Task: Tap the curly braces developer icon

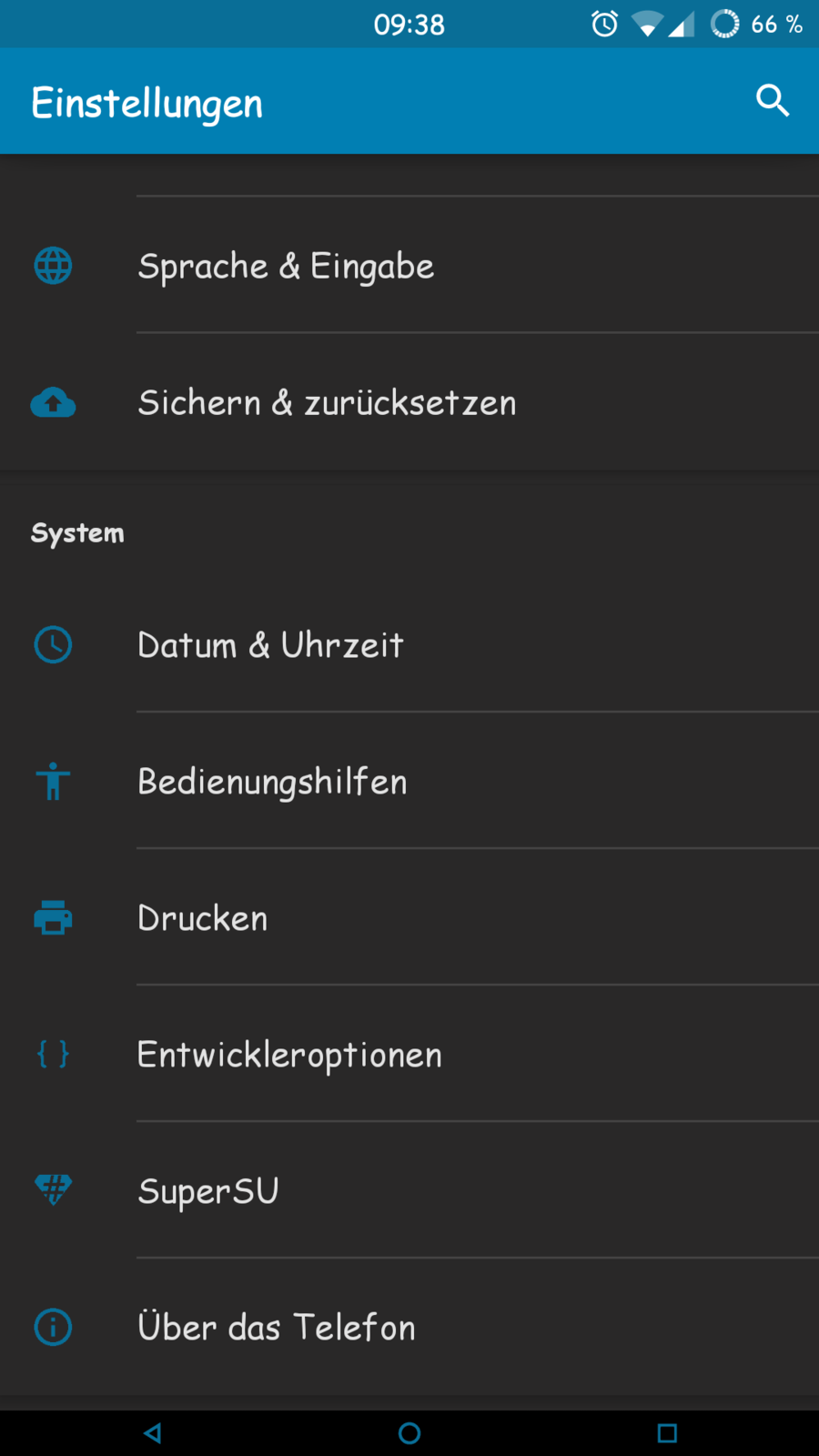Action: (53, 1054)
